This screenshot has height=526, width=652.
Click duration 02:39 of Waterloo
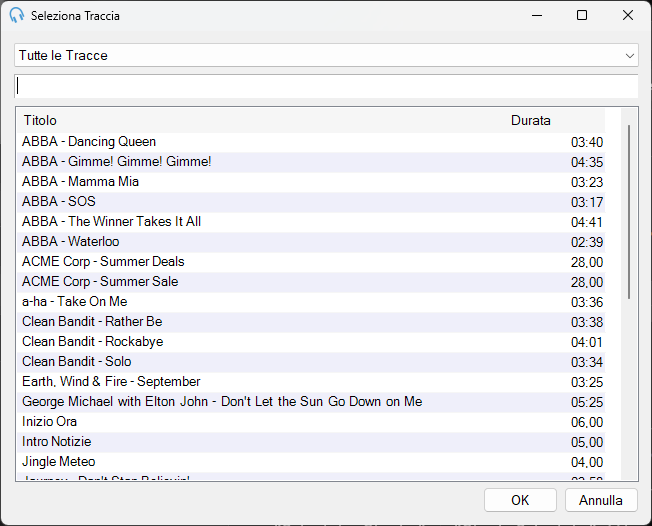587,242
